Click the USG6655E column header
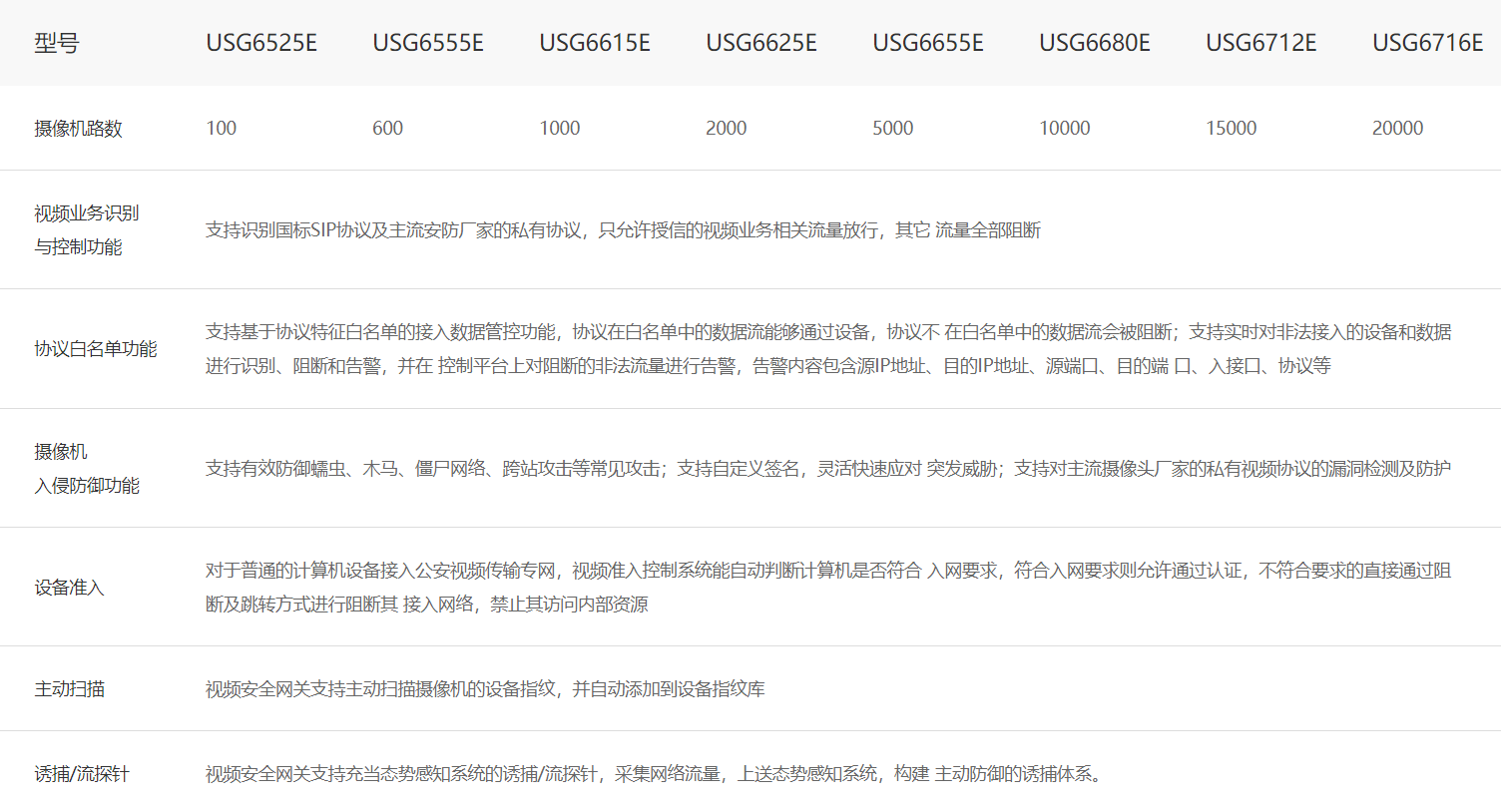 pyautogui.click(x=928, y=43)
